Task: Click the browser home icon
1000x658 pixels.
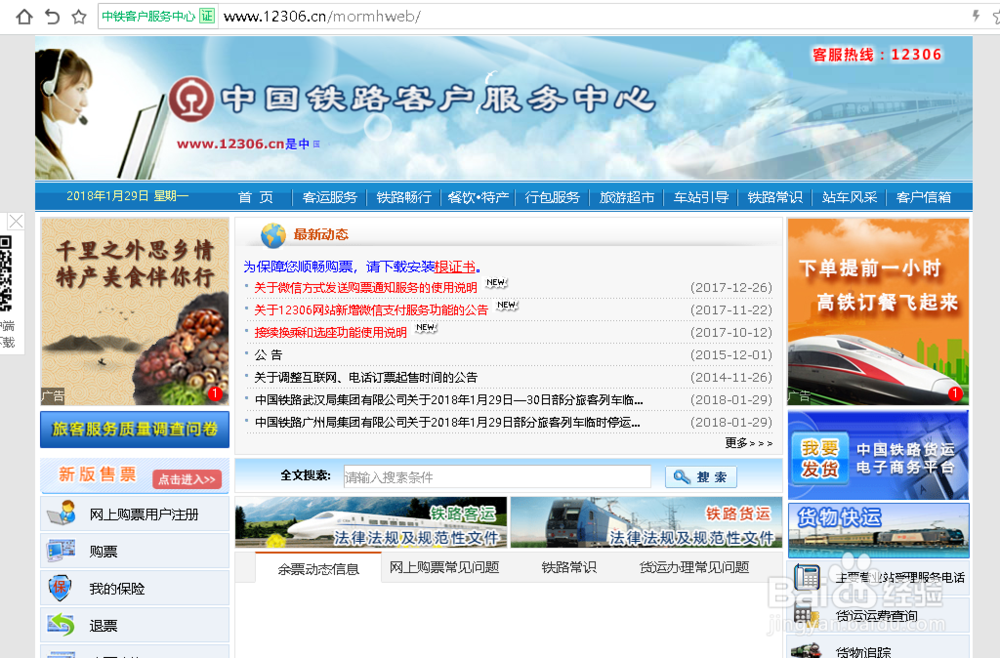Action: 24,16
